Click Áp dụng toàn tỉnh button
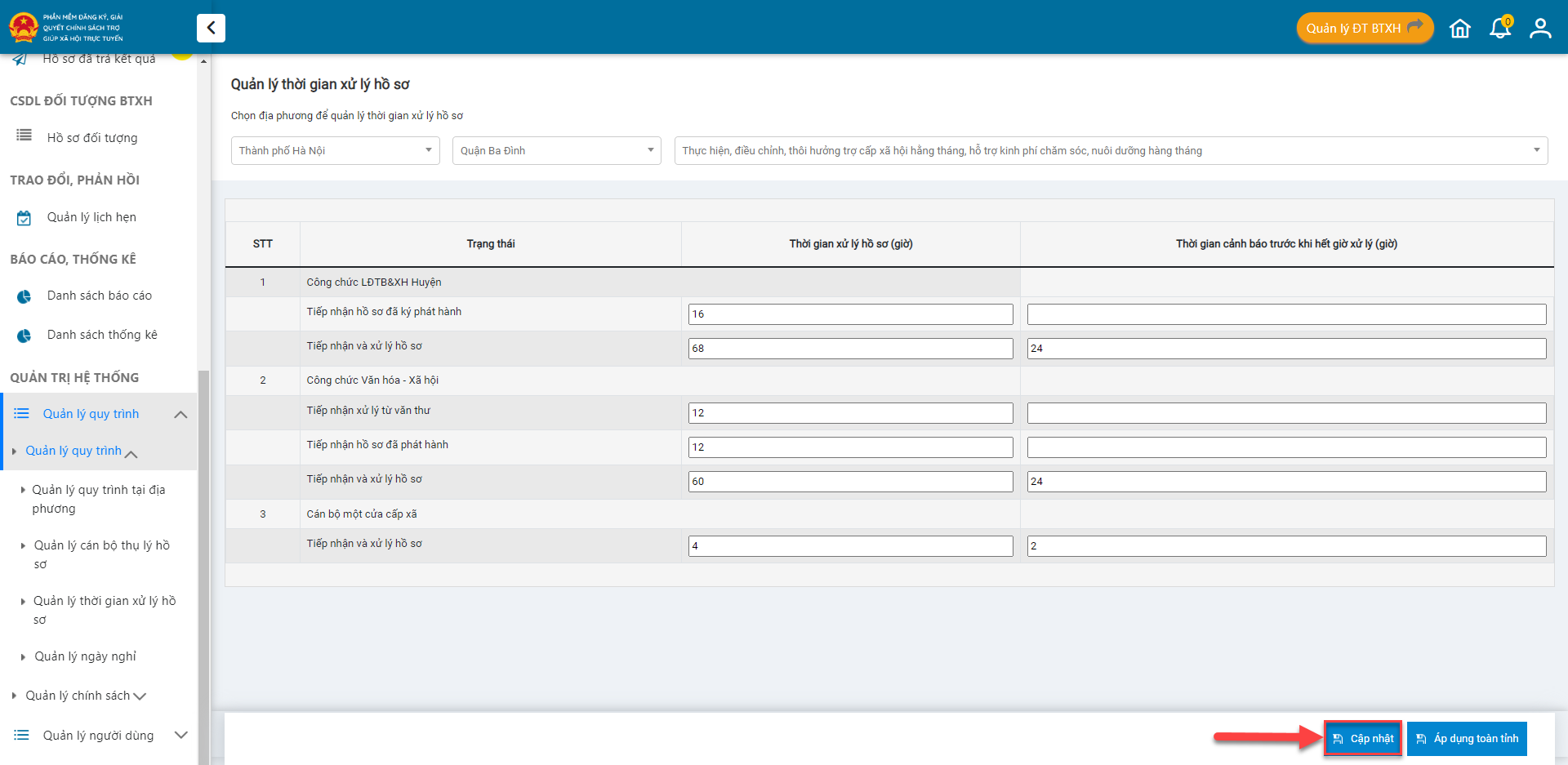The width and height of the screenshot is (1568, 765). (x=1467, y=739)
